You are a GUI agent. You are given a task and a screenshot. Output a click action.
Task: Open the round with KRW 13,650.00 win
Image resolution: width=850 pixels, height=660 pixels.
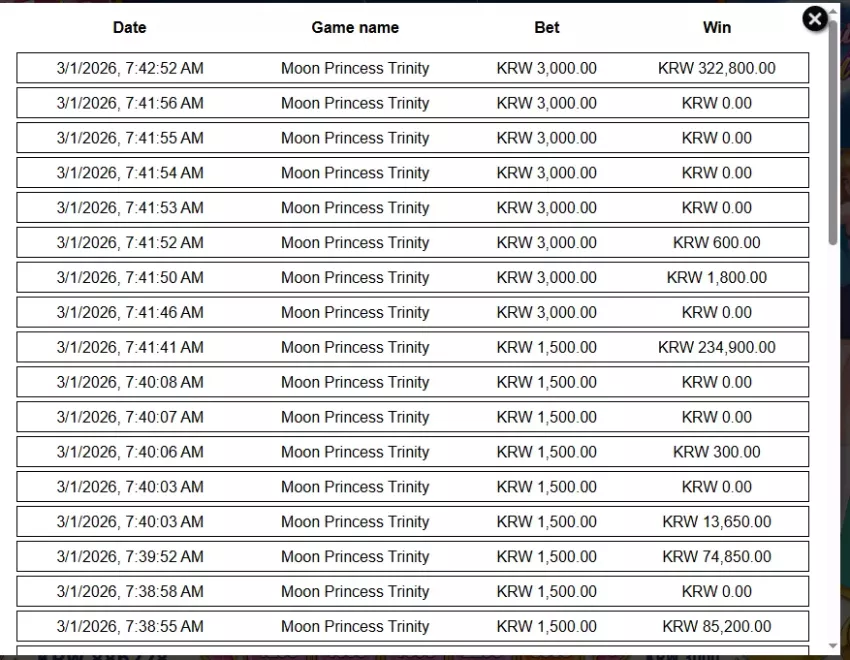click(413, 521)
